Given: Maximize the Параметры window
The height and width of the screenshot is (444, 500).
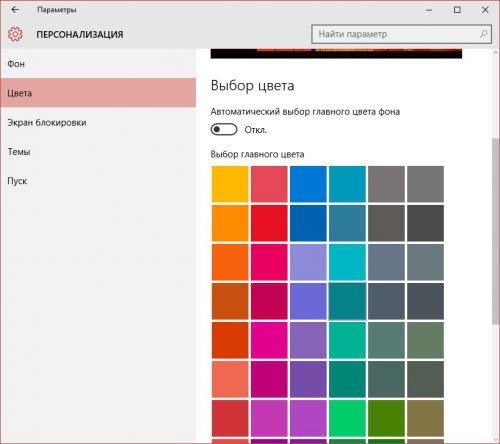Looking at the screenshot, I should click(x=457, y=10).
